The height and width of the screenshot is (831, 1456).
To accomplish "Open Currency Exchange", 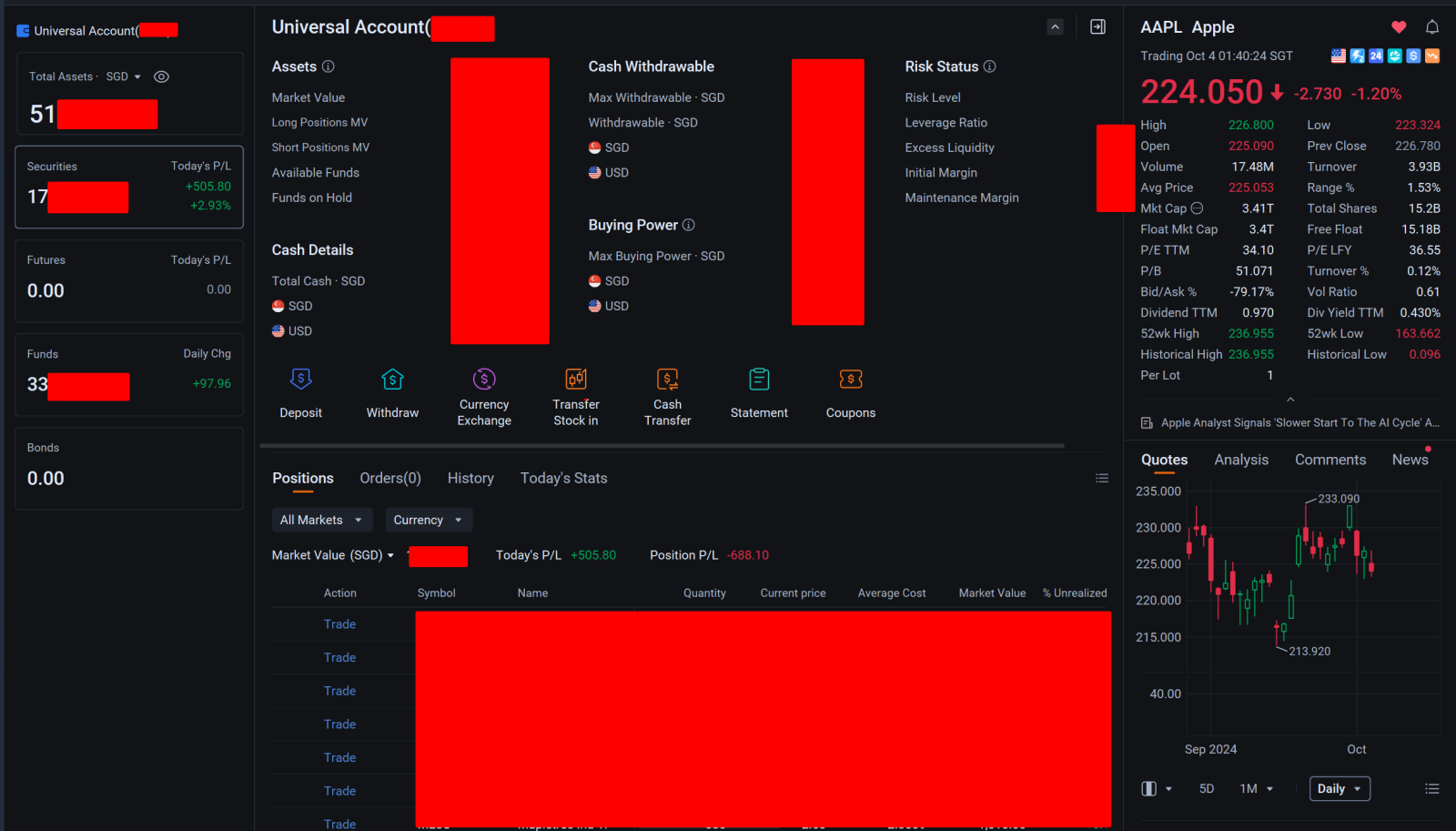I will [x=484, y=380].
